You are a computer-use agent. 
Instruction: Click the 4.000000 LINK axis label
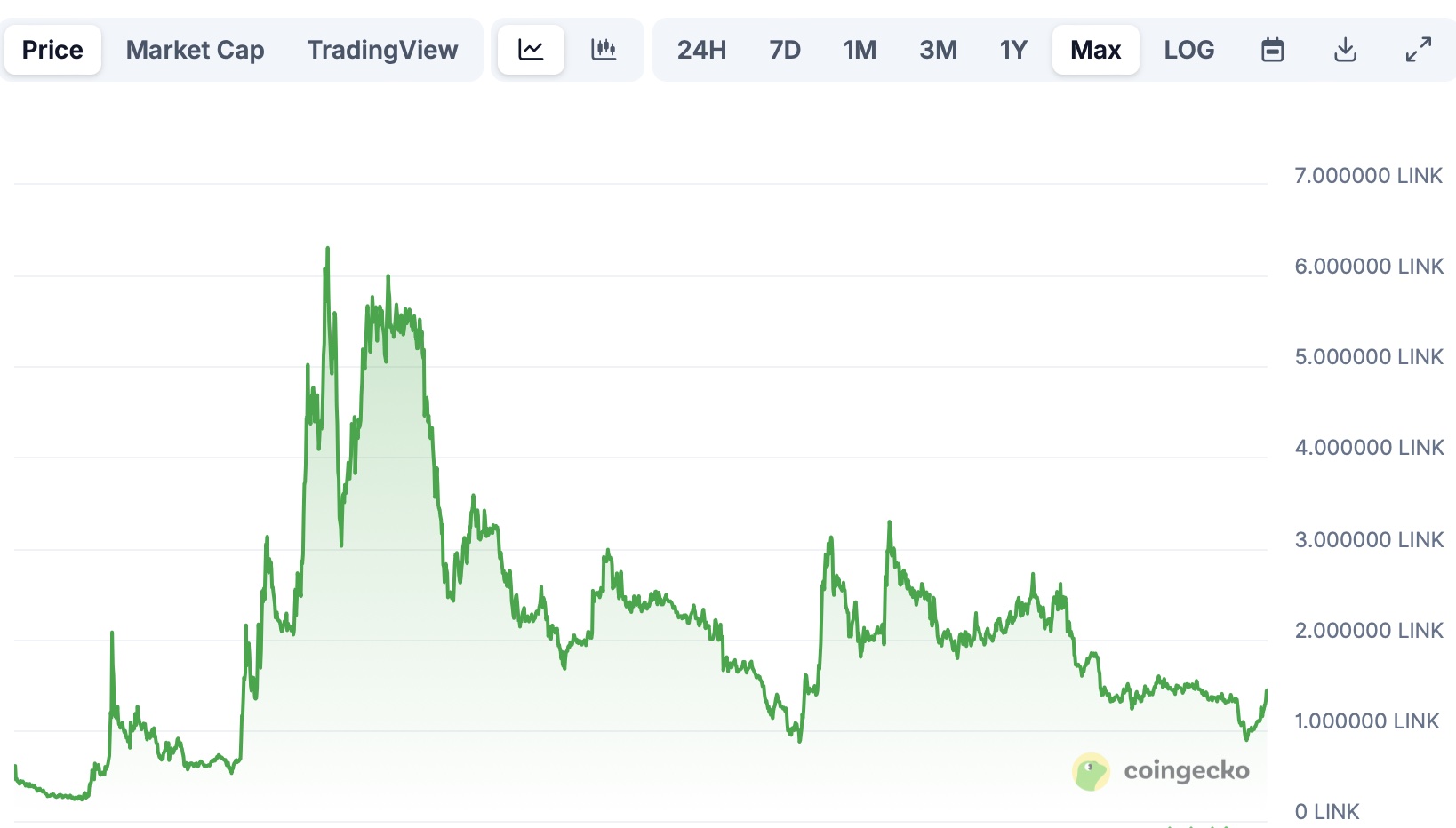pos(1369,448)
